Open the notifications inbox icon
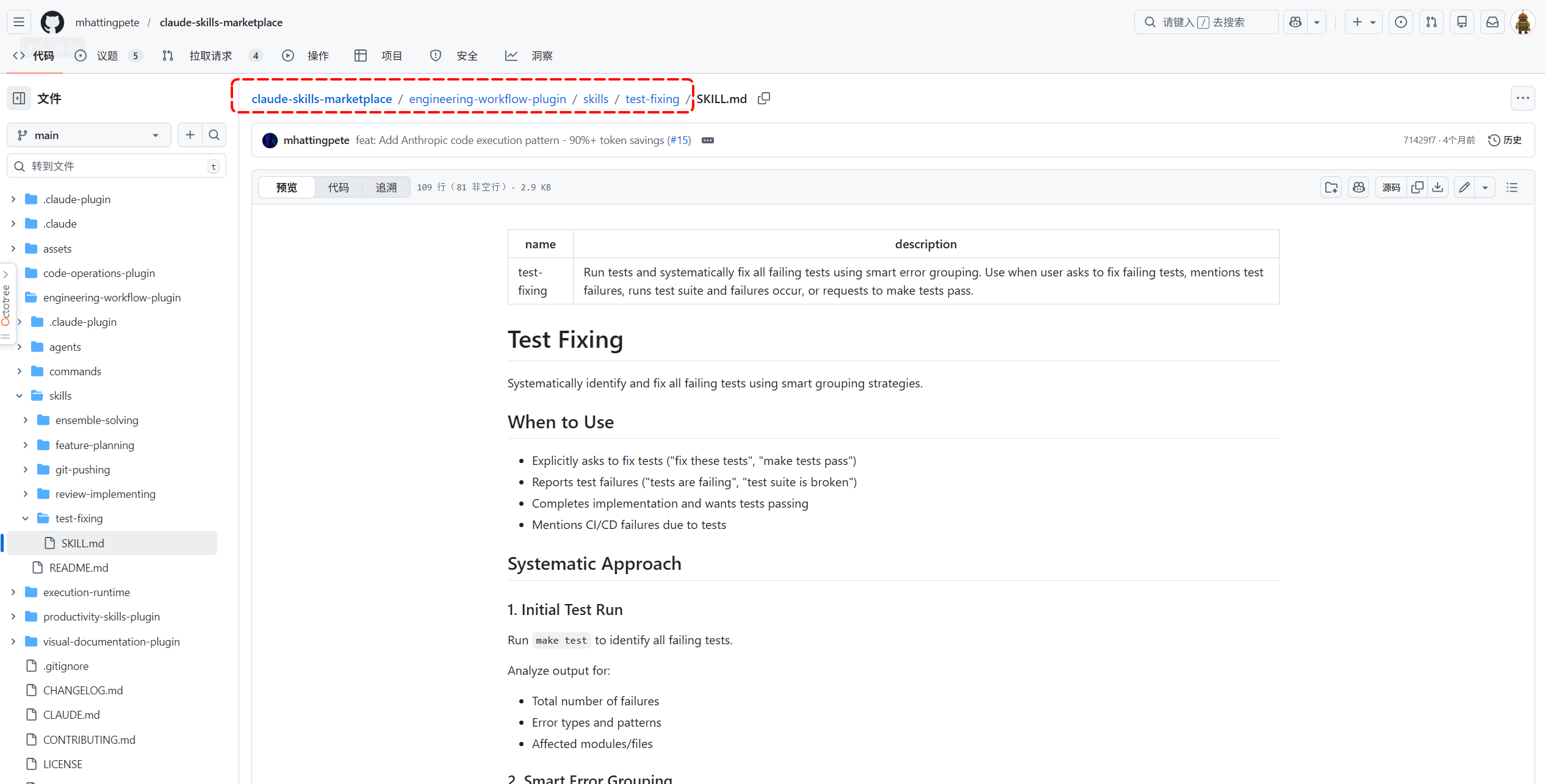1545x784 pixels. tap(1492, 22)
